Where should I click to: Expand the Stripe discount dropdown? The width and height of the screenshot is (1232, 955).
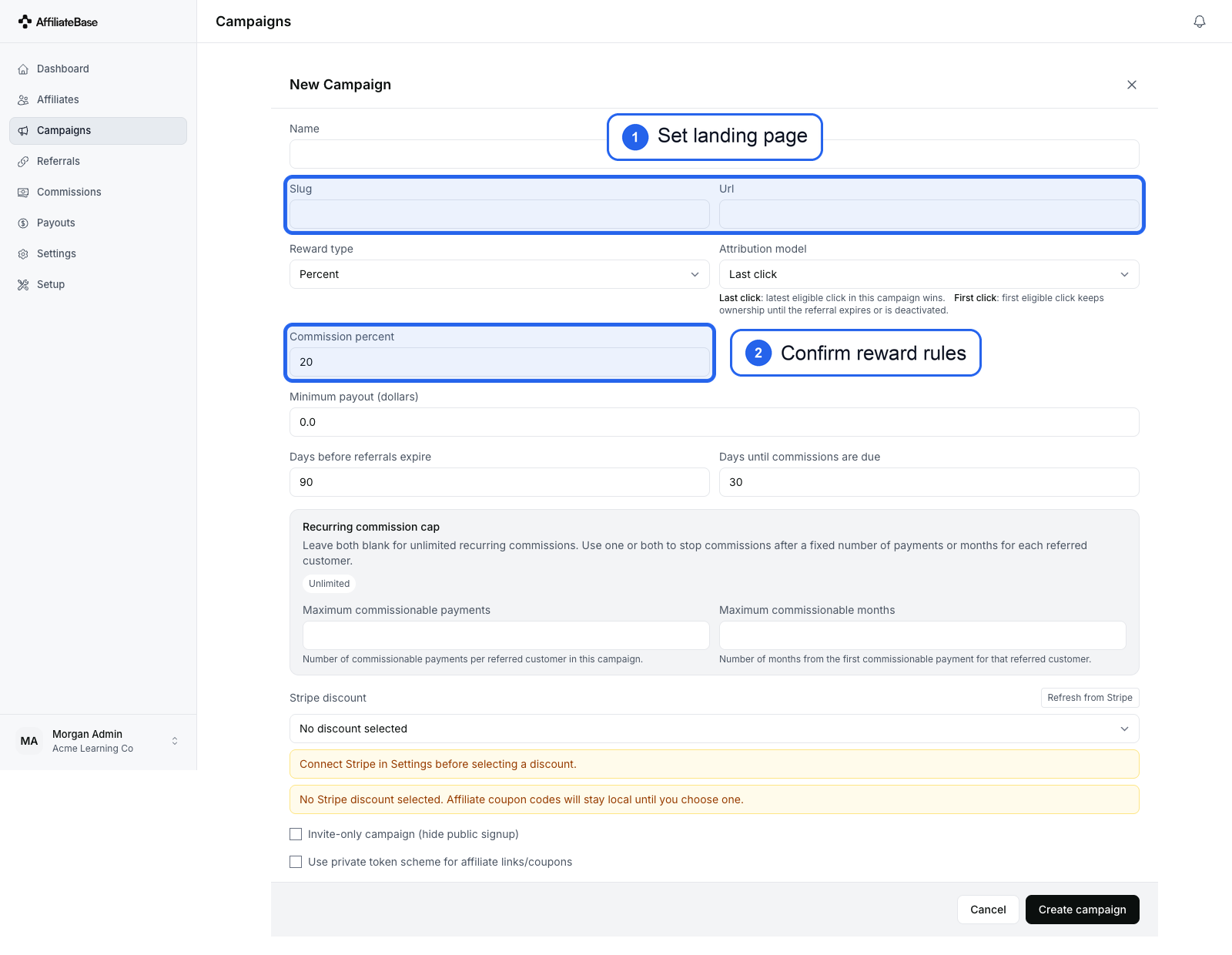pyautogui.click(x=715, y=729)
